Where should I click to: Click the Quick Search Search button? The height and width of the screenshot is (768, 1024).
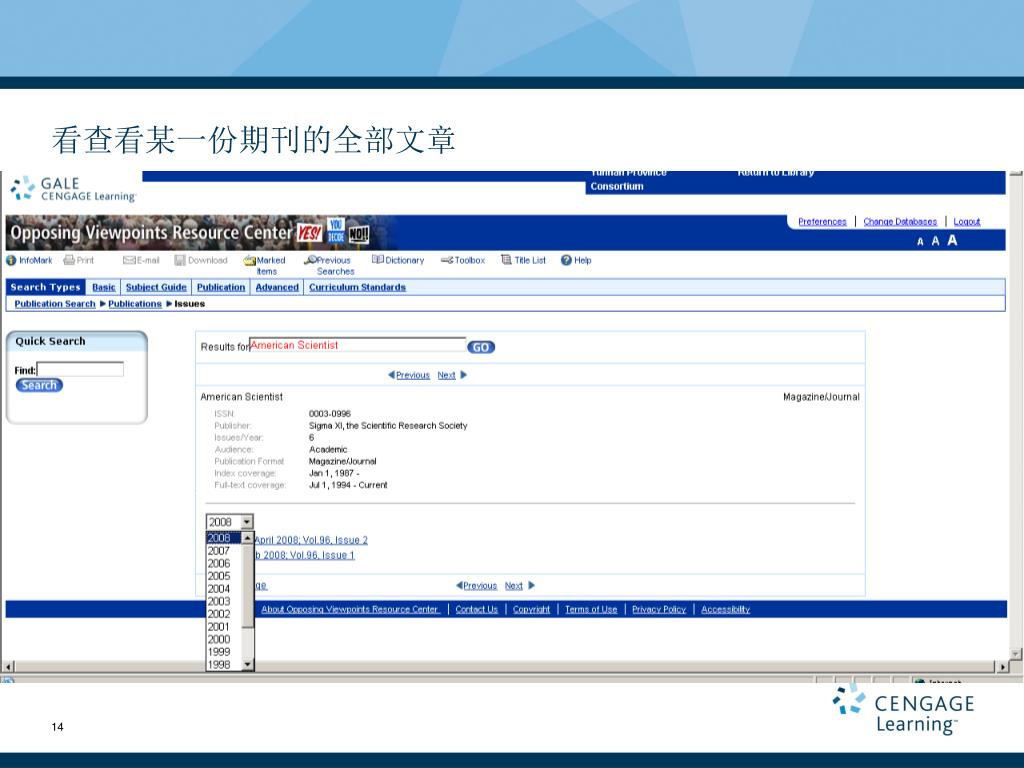(39, 385)
